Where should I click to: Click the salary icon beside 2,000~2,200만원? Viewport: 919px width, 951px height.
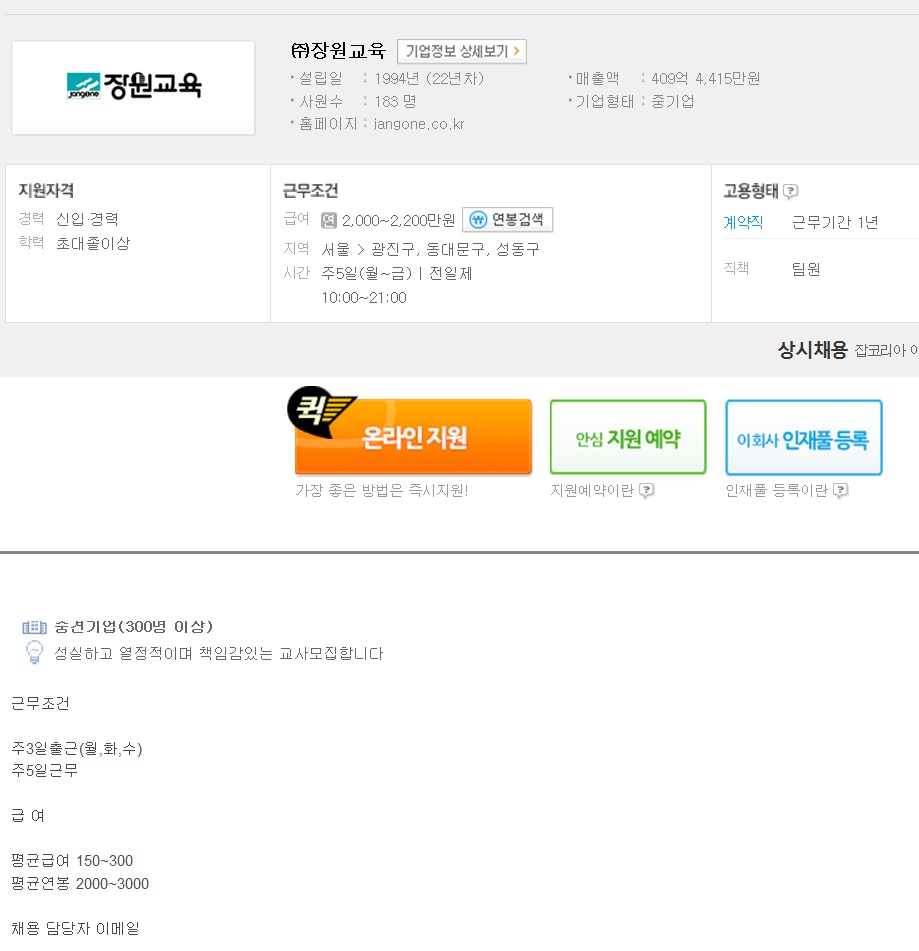click(x=329, y=220)
